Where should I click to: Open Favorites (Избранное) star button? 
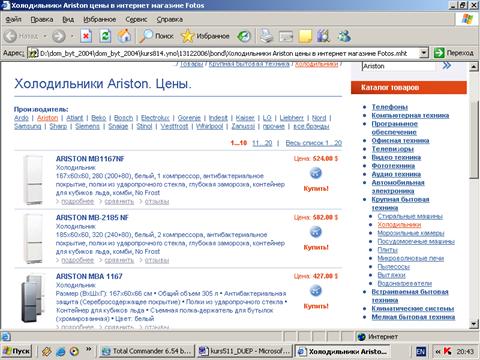click(x=205, y=36)
